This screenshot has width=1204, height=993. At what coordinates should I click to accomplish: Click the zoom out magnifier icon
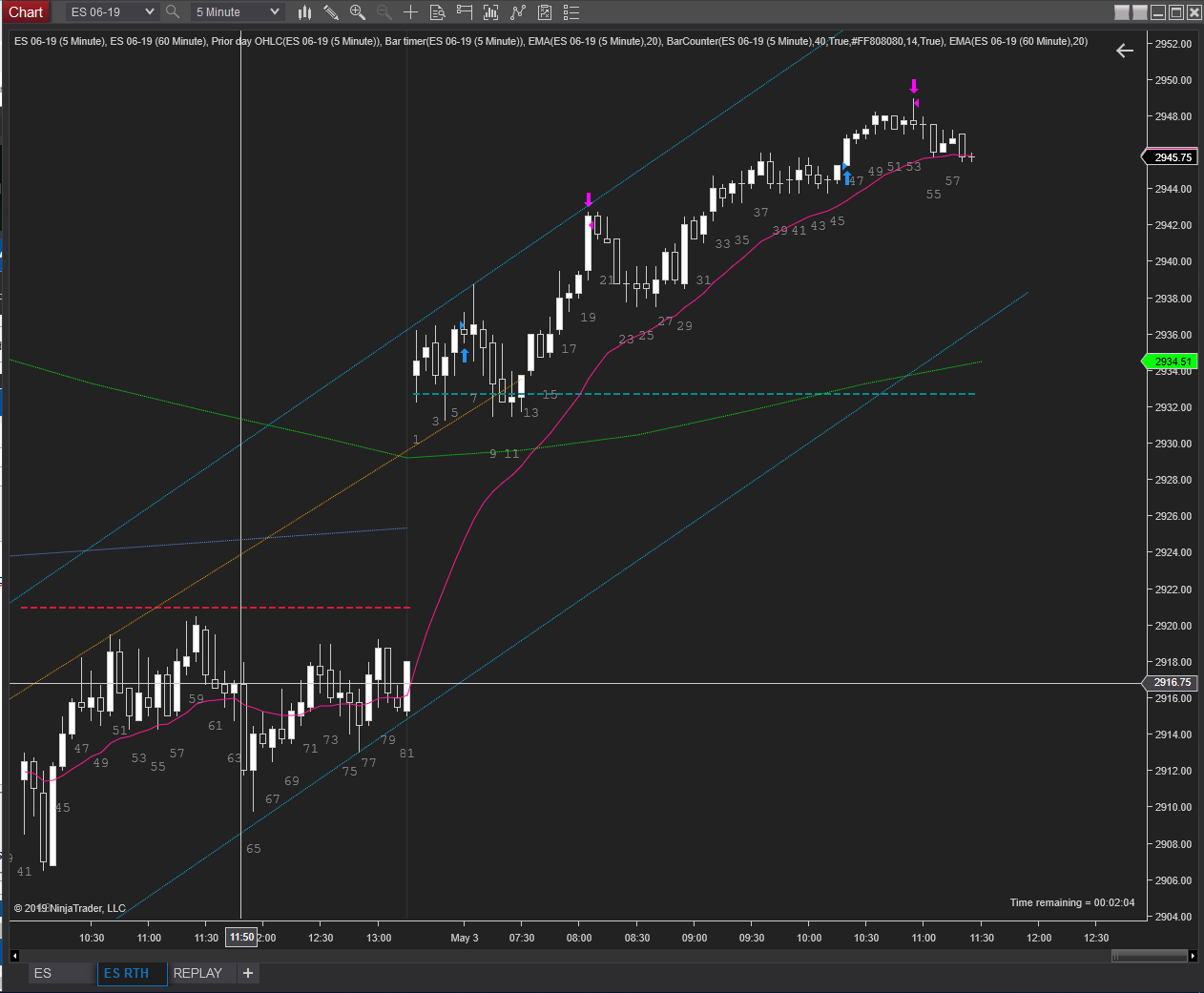[x=384, y=12]
